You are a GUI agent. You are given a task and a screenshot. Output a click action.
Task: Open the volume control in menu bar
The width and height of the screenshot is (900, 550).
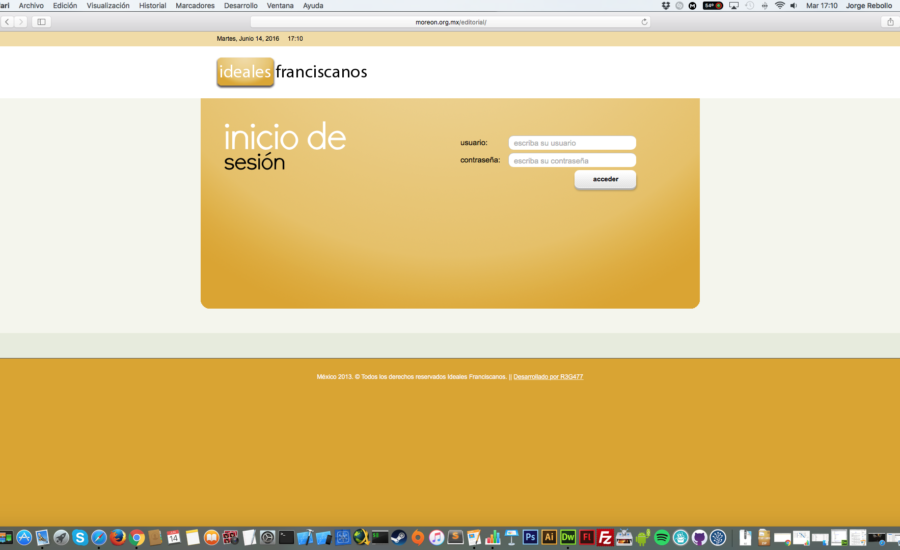794,6
